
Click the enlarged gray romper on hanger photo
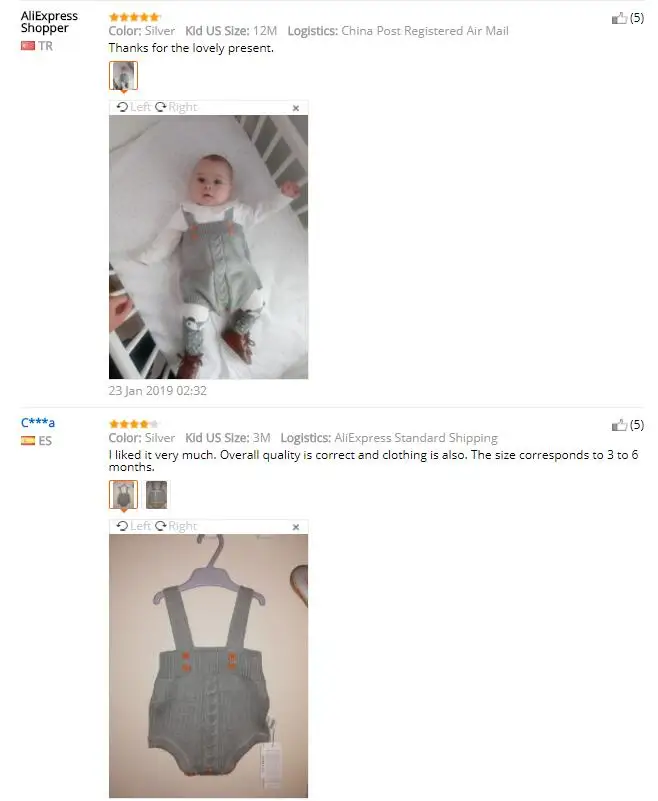208,666
